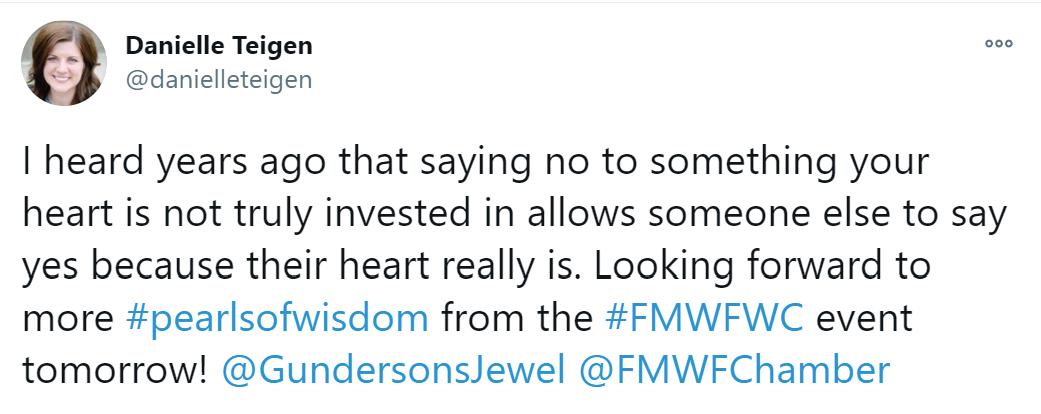Click the line starting "yes because their heart"

click(x=476, y=267)
